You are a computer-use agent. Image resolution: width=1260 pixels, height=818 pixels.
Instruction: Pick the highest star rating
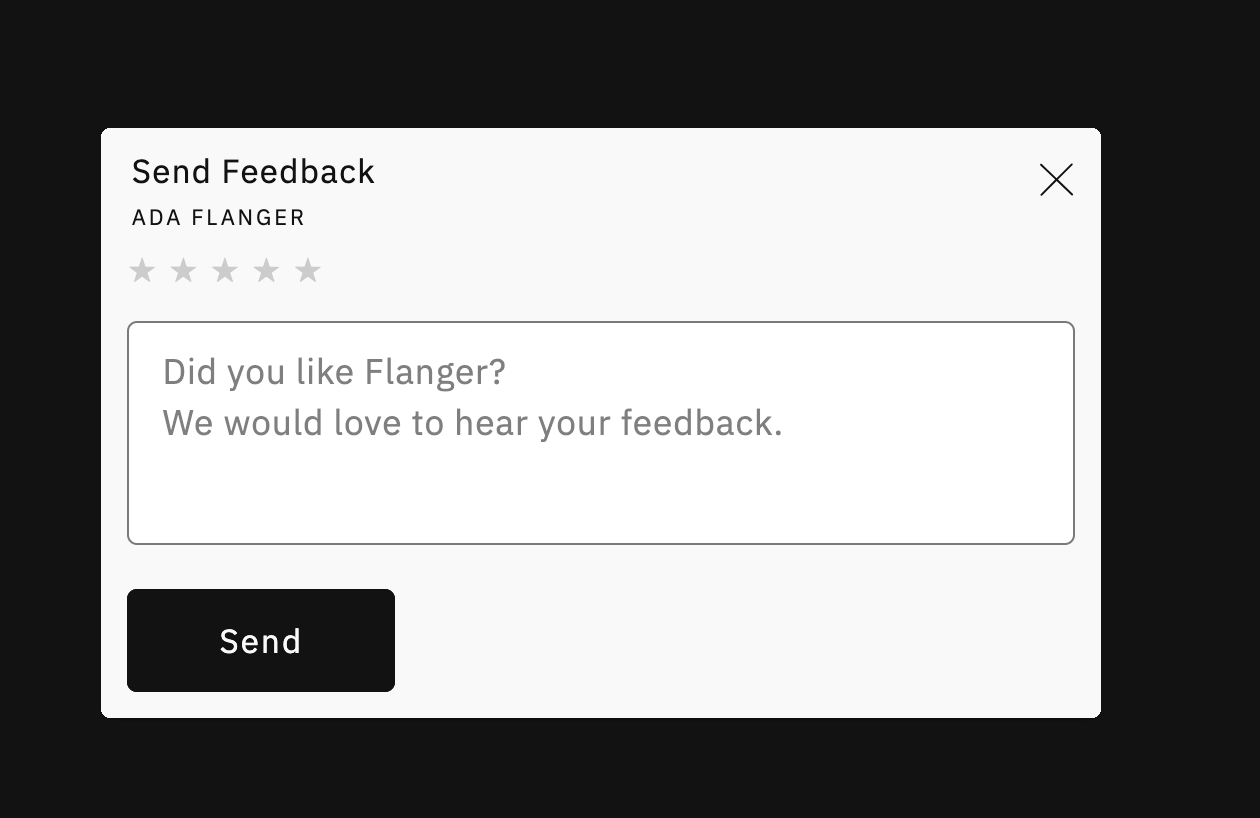pos(308,270)
